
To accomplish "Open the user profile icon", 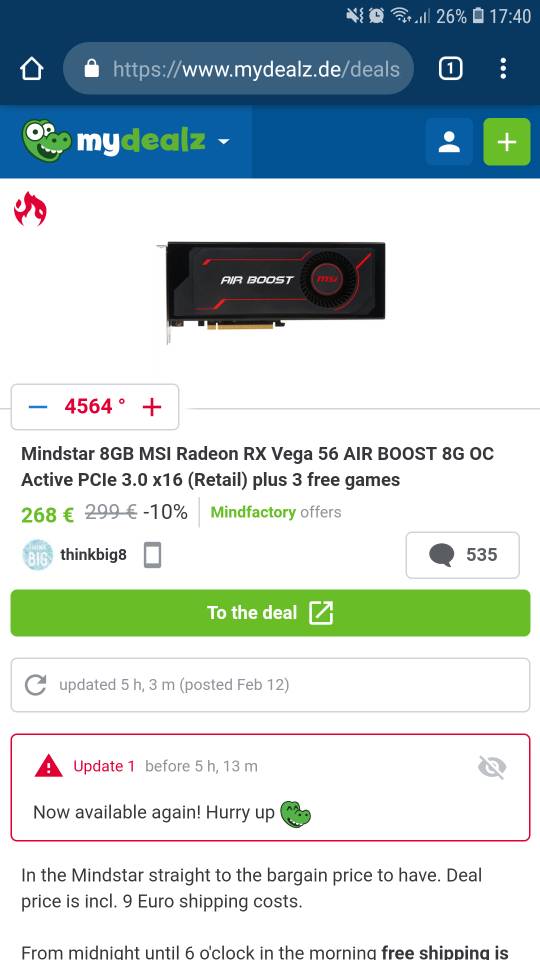I will (449, 142).
